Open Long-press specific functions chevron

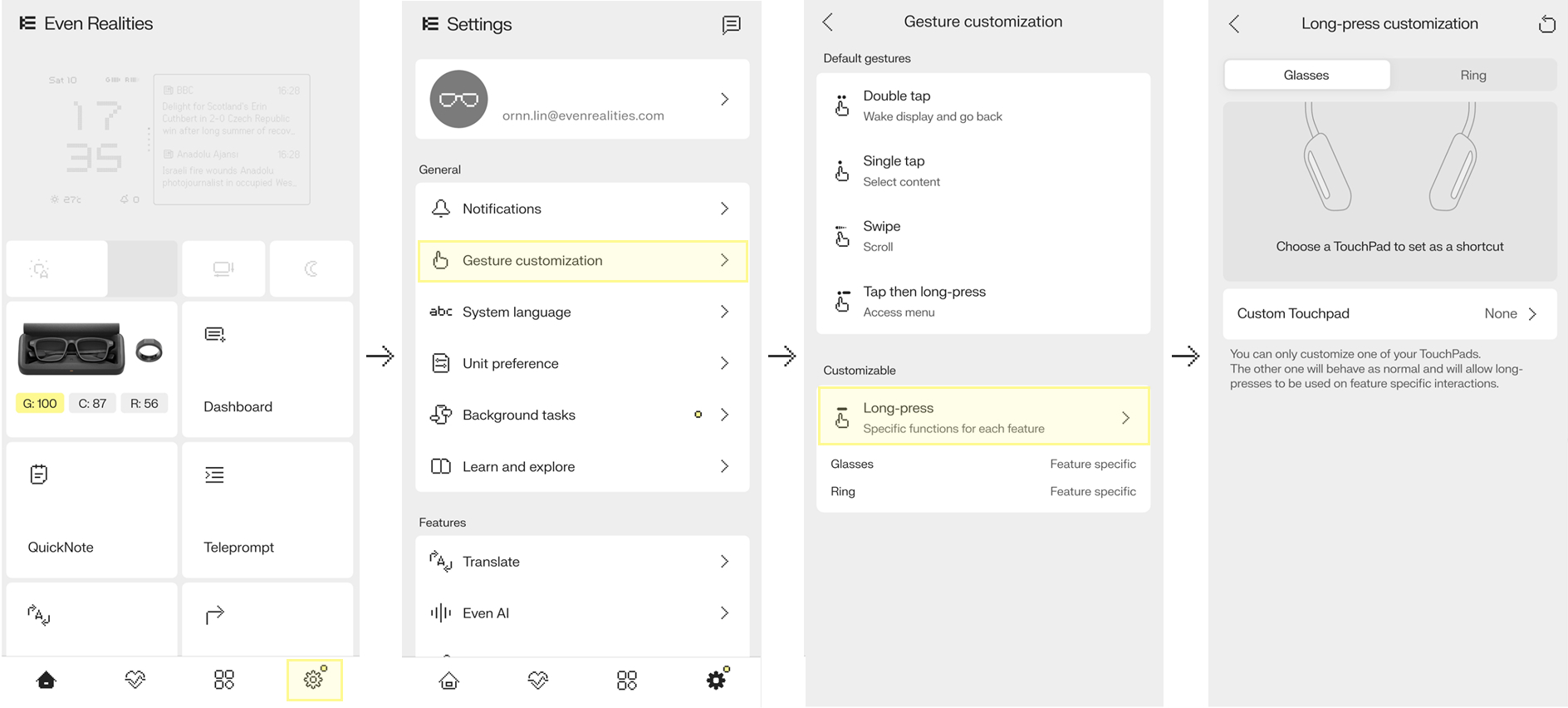(1125, 418)
